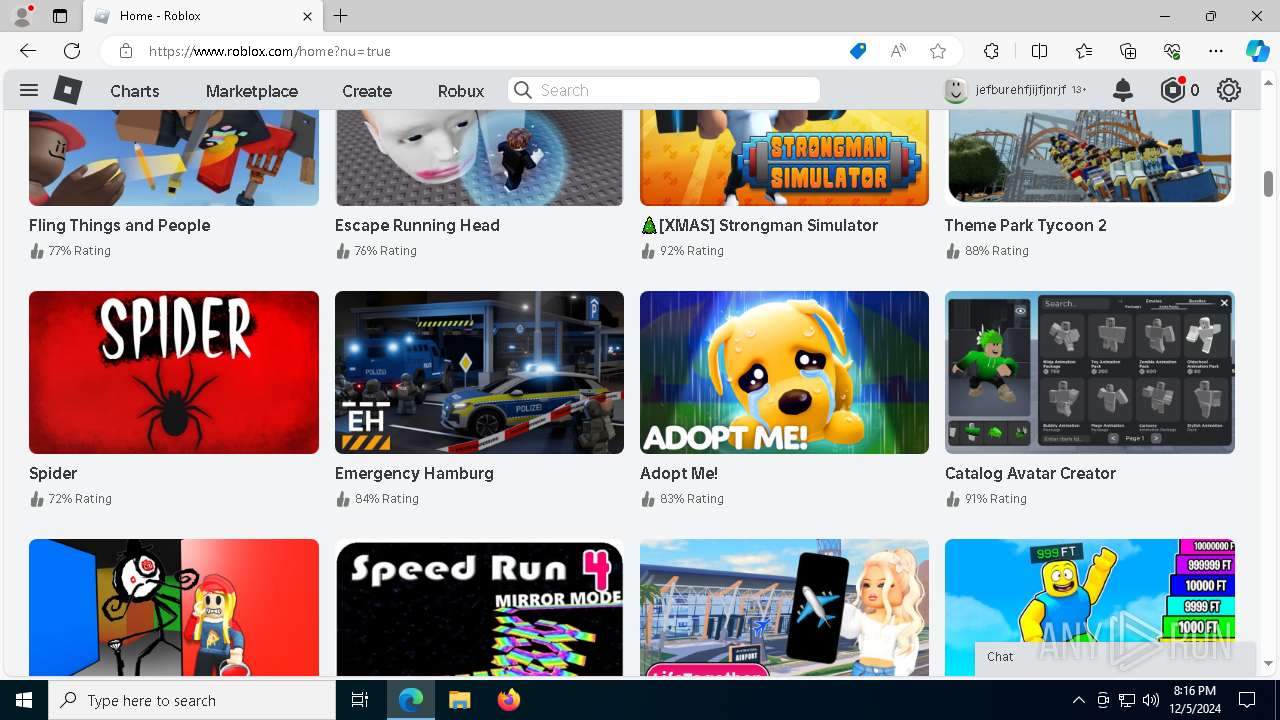Select the Theme Park Tycoon 2 thumbnail

pos(1090,157)
